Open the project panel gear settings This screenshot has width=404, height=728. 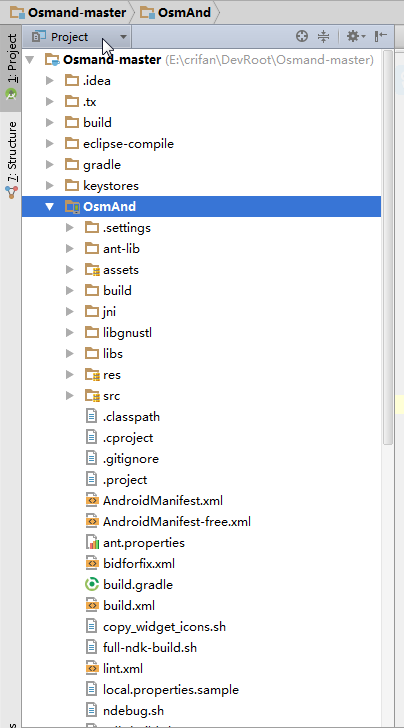pyautogui.click(x=356, y=36)
